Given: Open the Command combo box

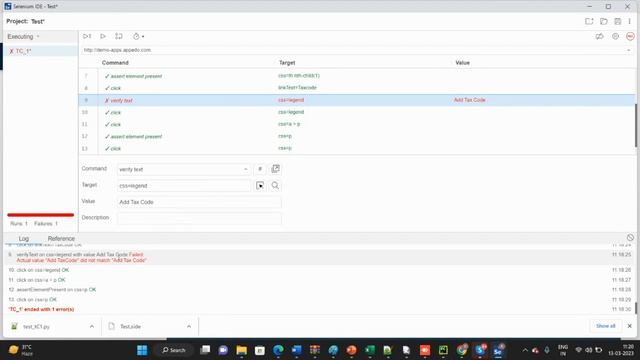Looking at the screenshot, I should point(184,169).
